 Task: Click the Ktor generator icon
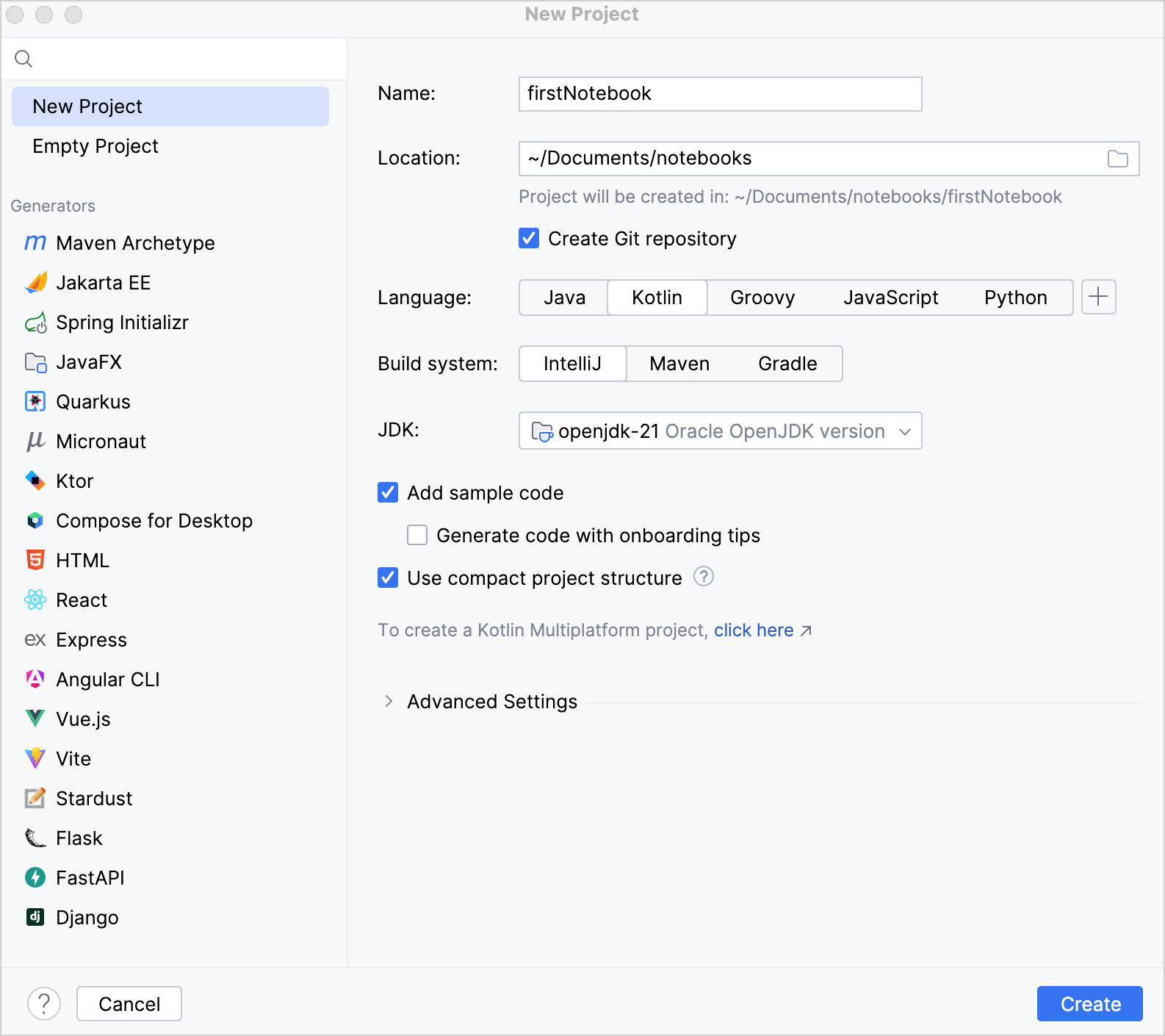[x=35, y=481]
